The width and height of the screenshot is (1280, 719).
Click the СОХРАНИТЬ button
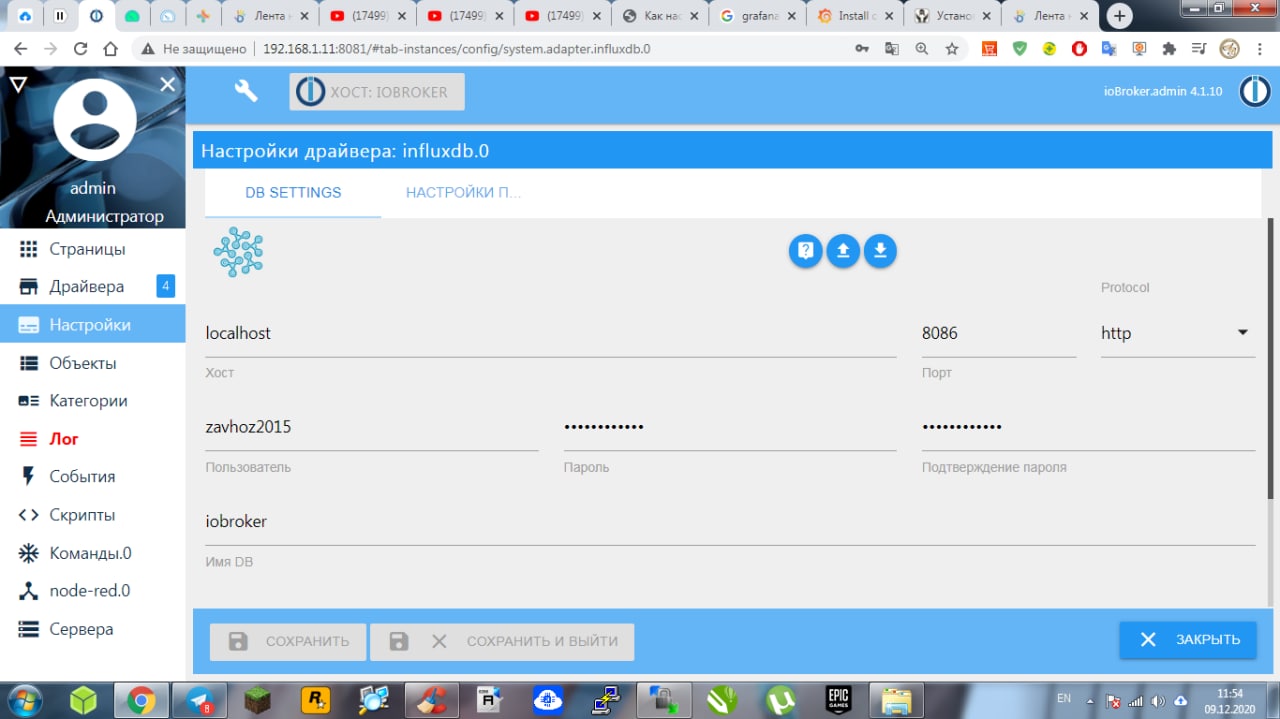288,641
